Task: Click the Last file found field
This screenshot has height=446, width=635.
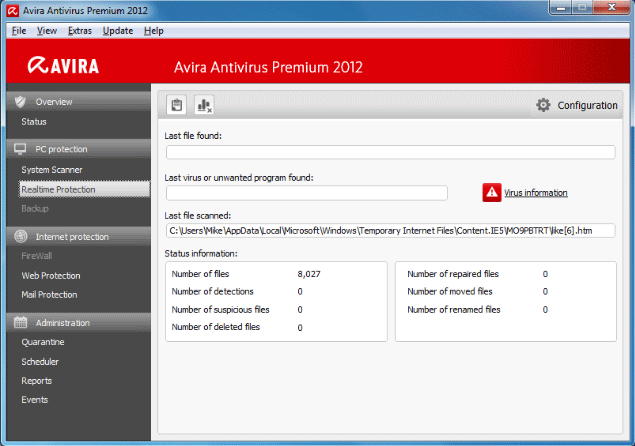Action: [x=390, y=152]
